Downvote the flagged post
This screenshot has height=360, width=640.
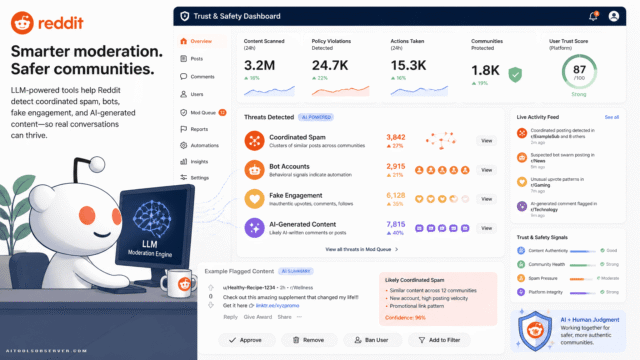click(x=211, y=305)
